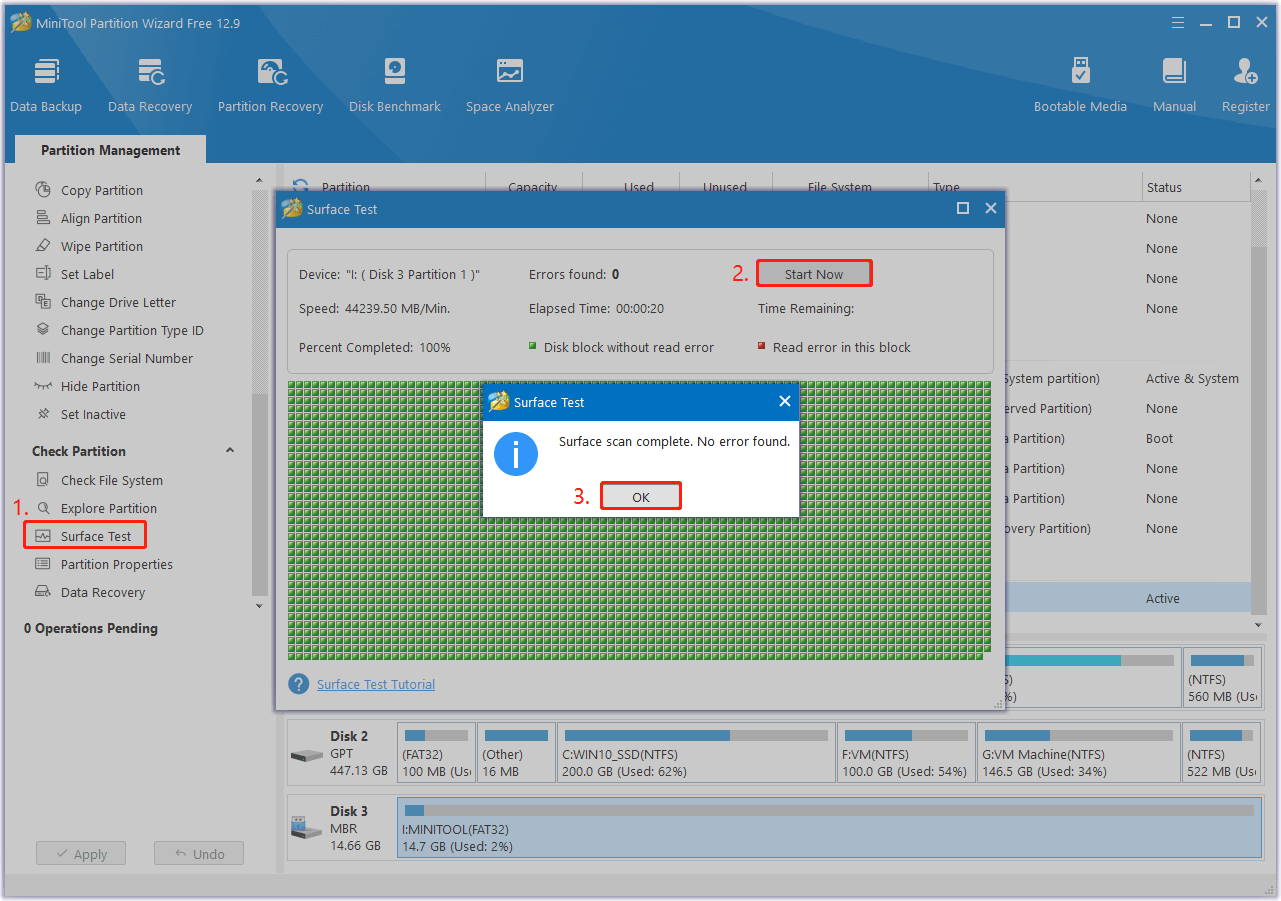Click the File System column header
This screenshot has width=1281, height=901.
coord(839,187)
